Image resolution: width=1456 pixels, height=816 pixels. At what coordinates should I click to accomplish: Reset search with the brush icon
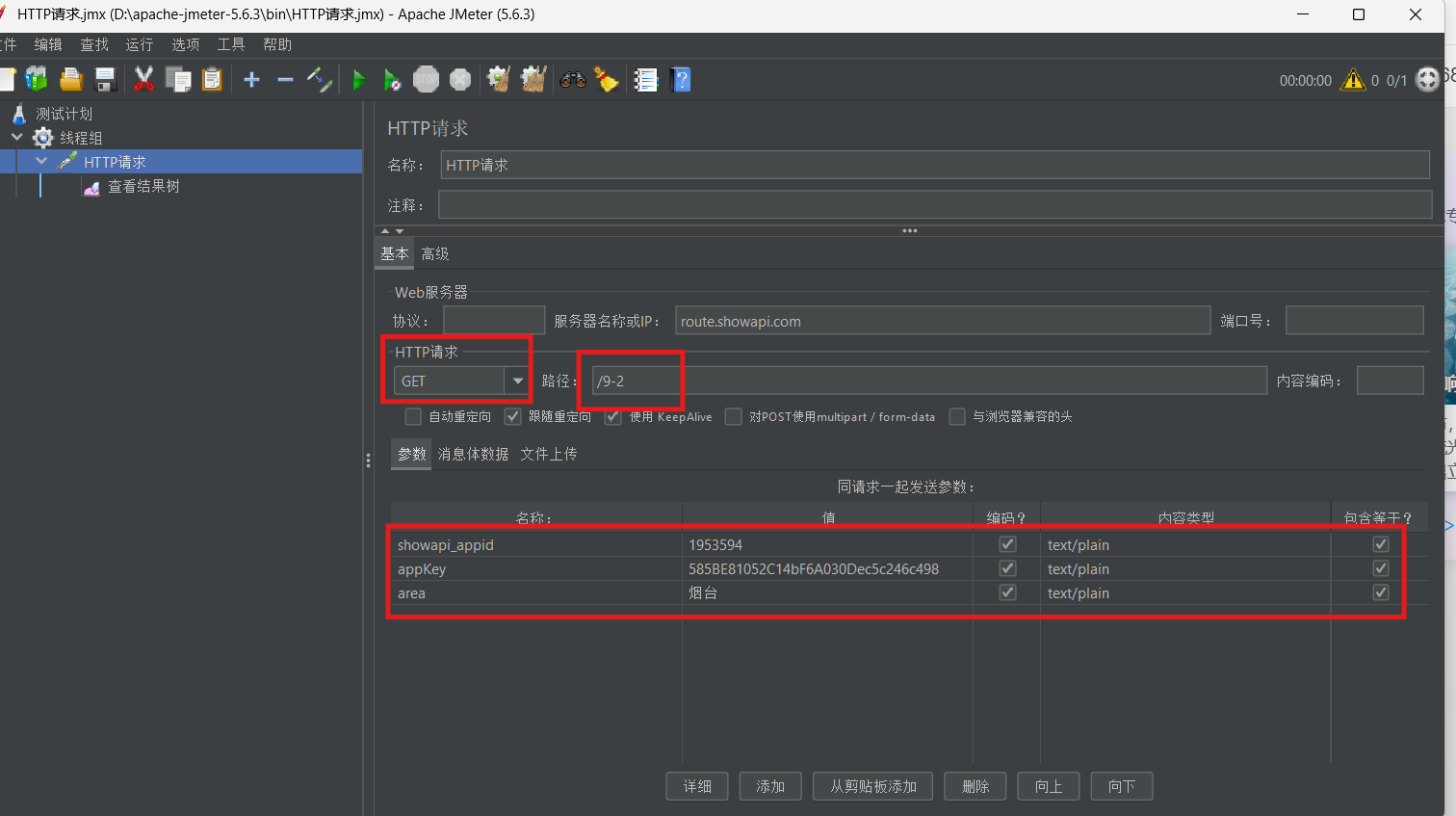607,80
